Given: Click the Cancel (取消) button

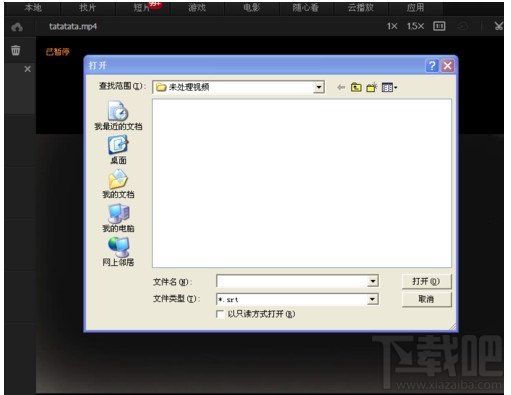Looking at the screenshot, I should click(x=426, y=299).
